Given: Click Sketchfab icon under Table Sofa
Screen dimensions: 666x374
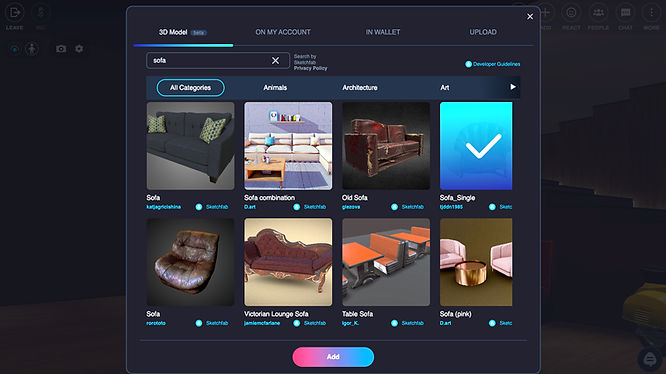Looking at the screenshot, I should pyautogui.click(x=394, y=323).
